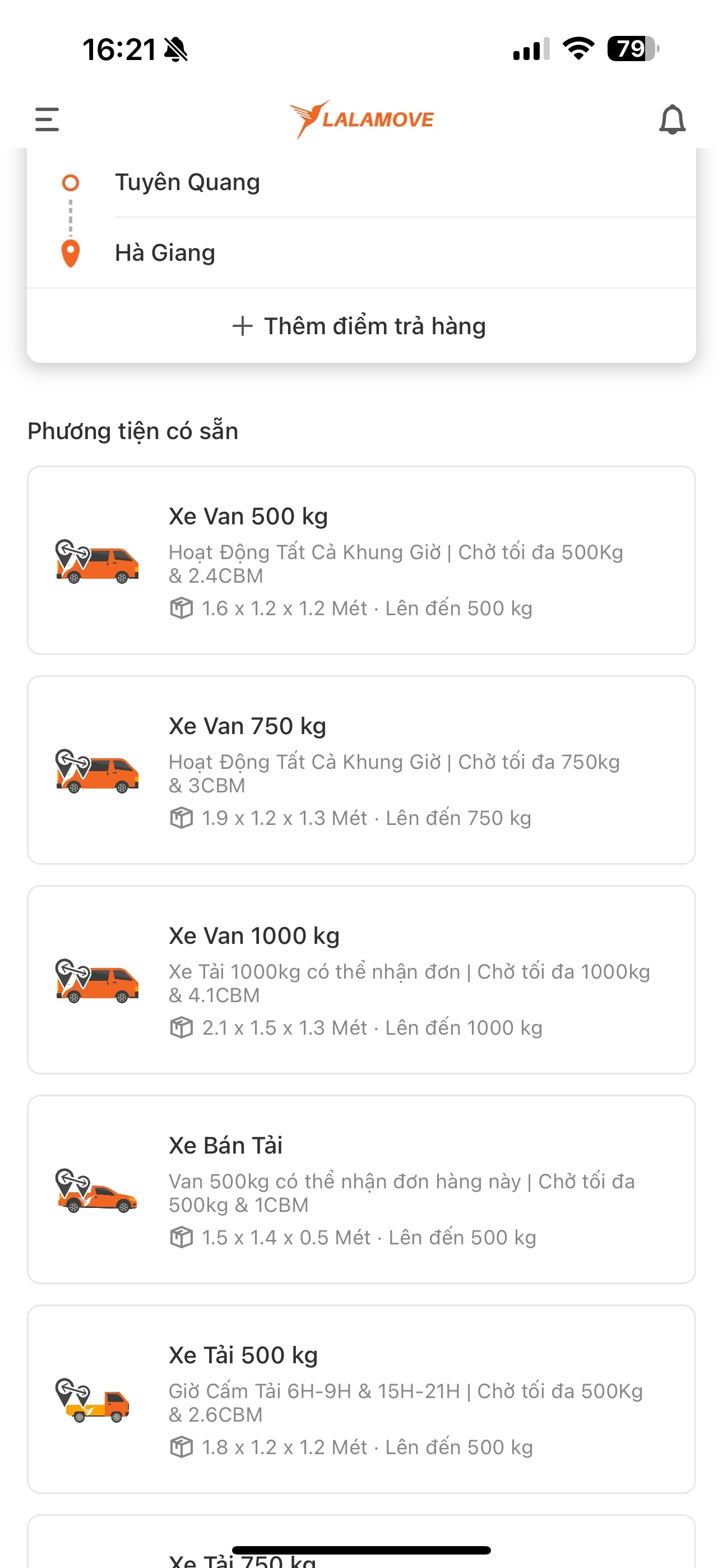The width and height of the screenshot is (723, 1568).
Task: Select the Xe Van 750 kg option
Action: (x=361, y=770)
